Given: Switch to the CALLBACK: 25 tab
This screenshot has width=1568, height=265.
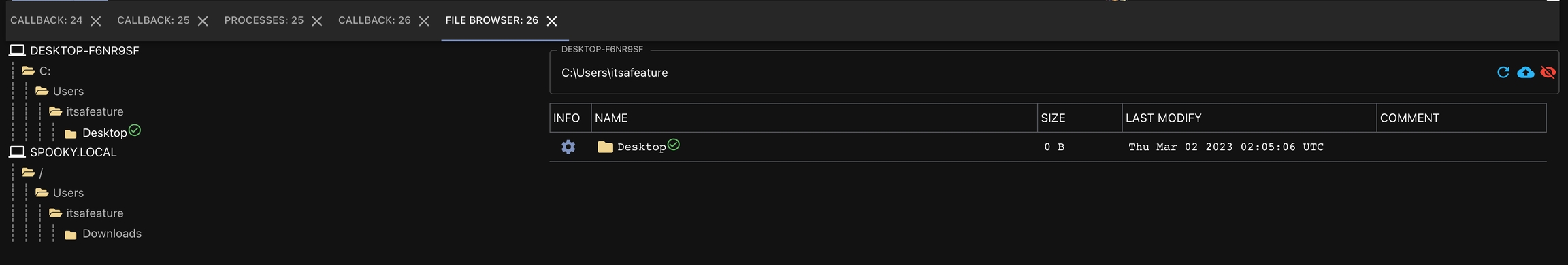Looking at the screenshot, I should click(x=153, y=20).
